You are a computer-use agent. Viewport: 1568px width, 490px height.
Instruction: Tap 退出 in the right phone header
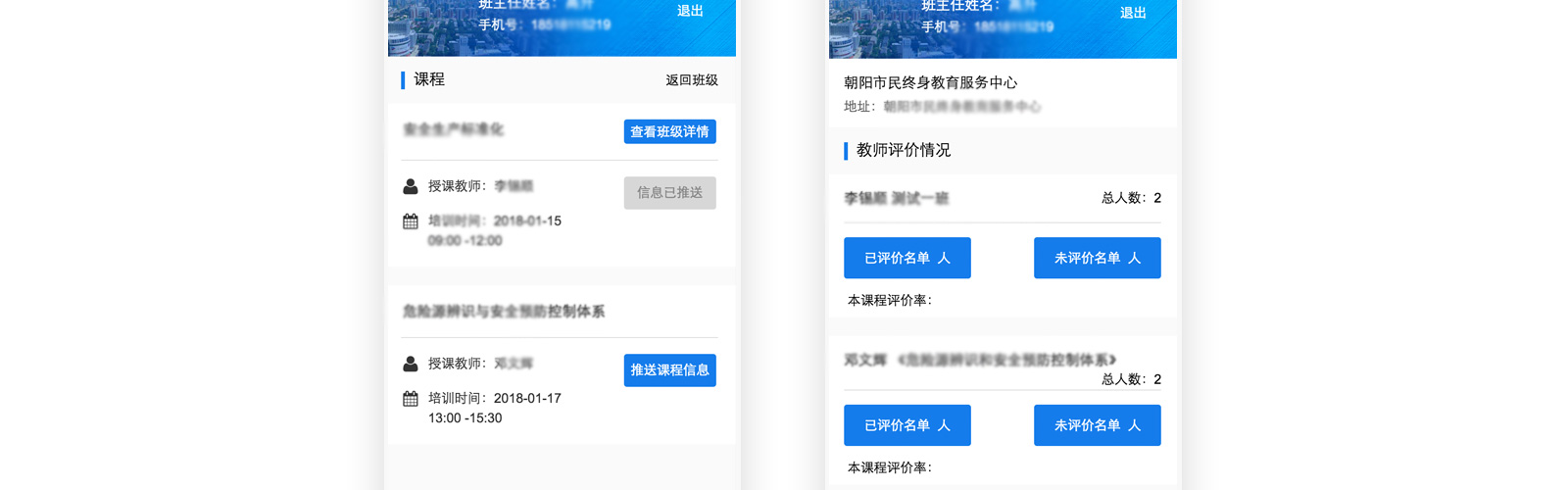(1133, 13)
